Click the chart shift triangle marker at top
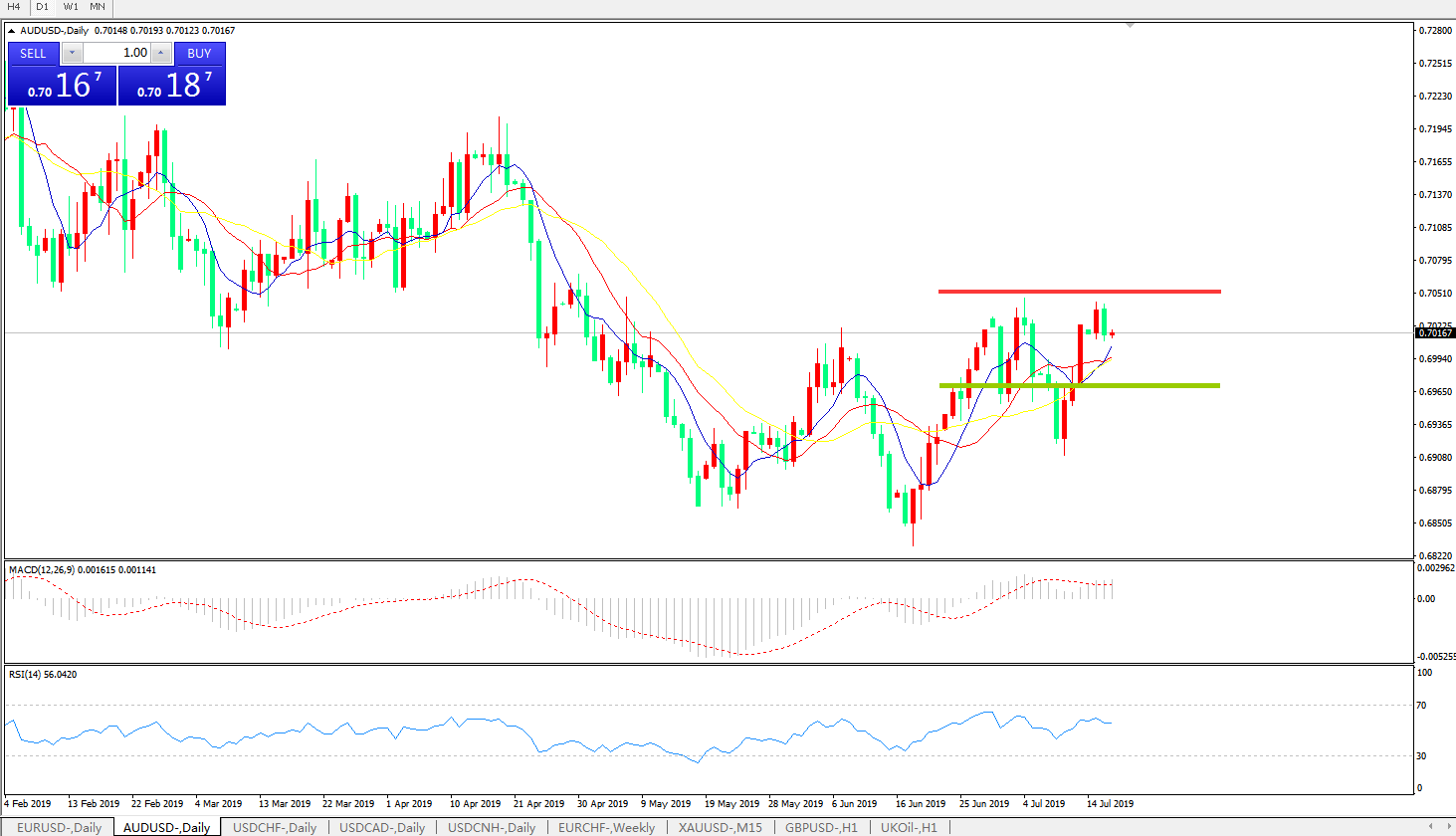 pyautogui.click(x=1130, y=26)
